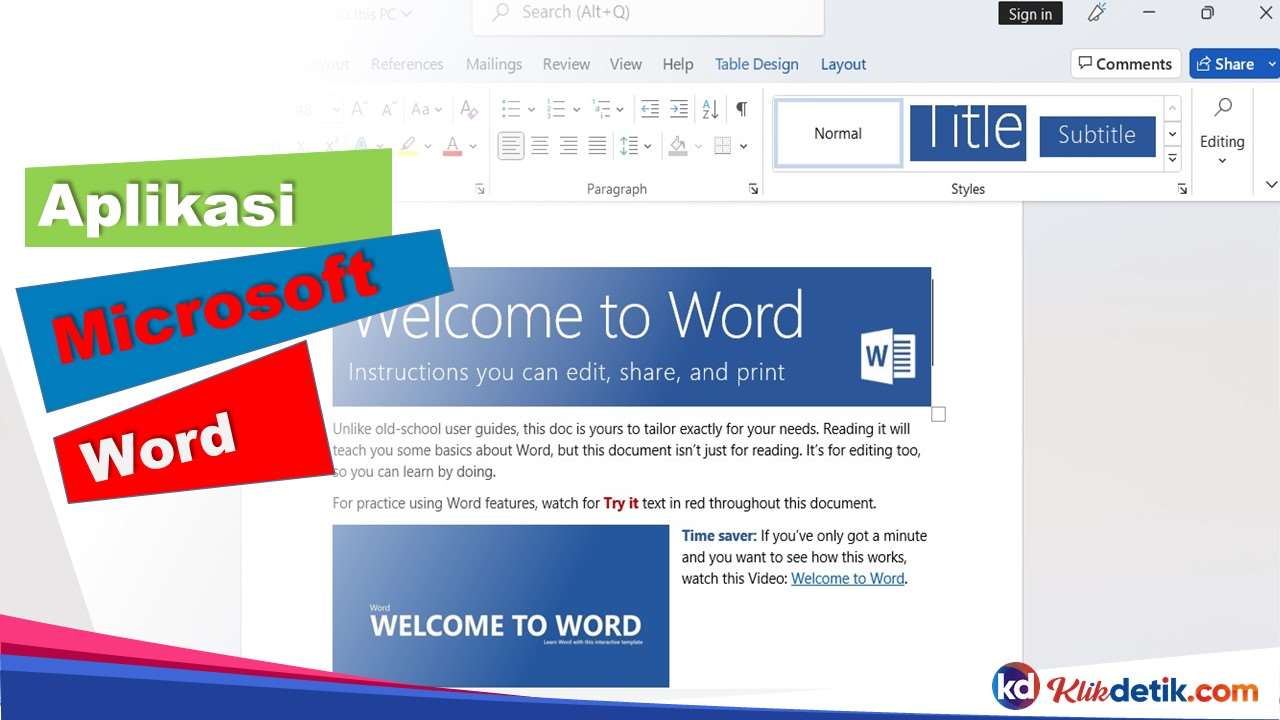Sort text with the A-Z icon
The image size is (1280, 720).
pos(710,109)
